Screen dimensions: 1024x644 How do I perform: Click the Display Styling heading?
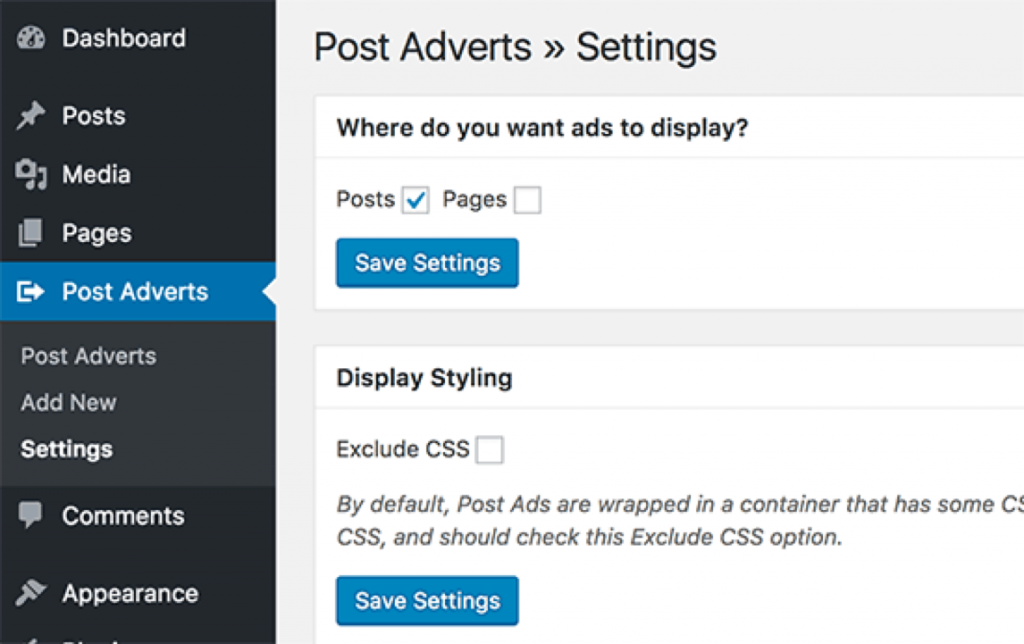tap(424, 378)
